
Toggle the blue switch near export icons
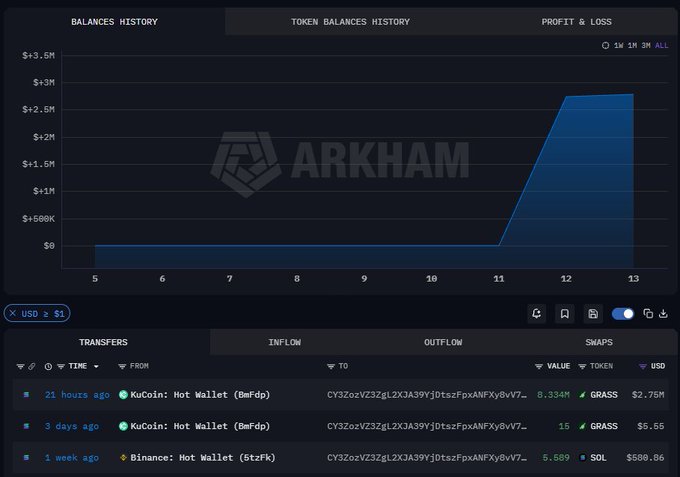tap(623, 314)
